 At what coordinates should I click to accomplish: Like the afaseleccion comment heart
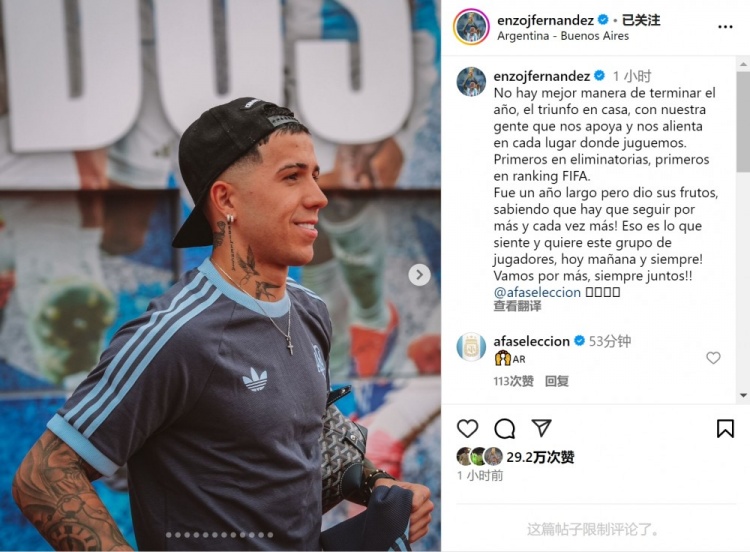(713, 358)
